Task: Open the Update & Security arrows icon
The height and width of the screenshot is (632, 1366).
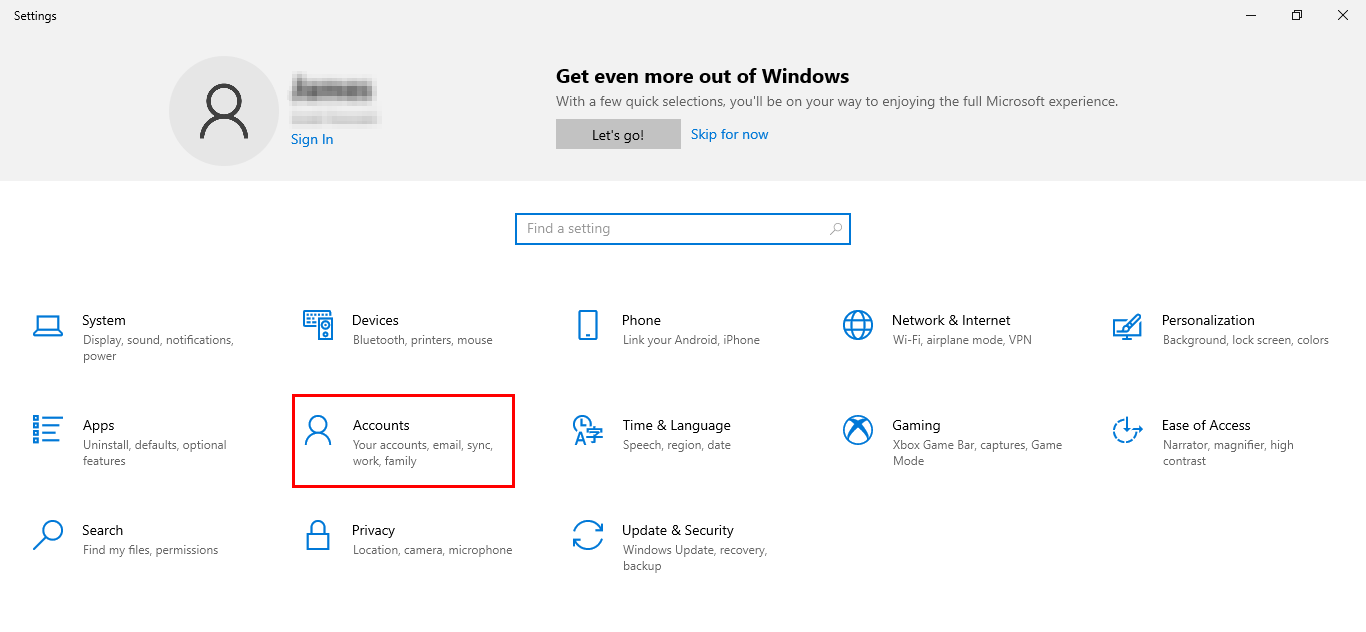Action: (588, 535)
